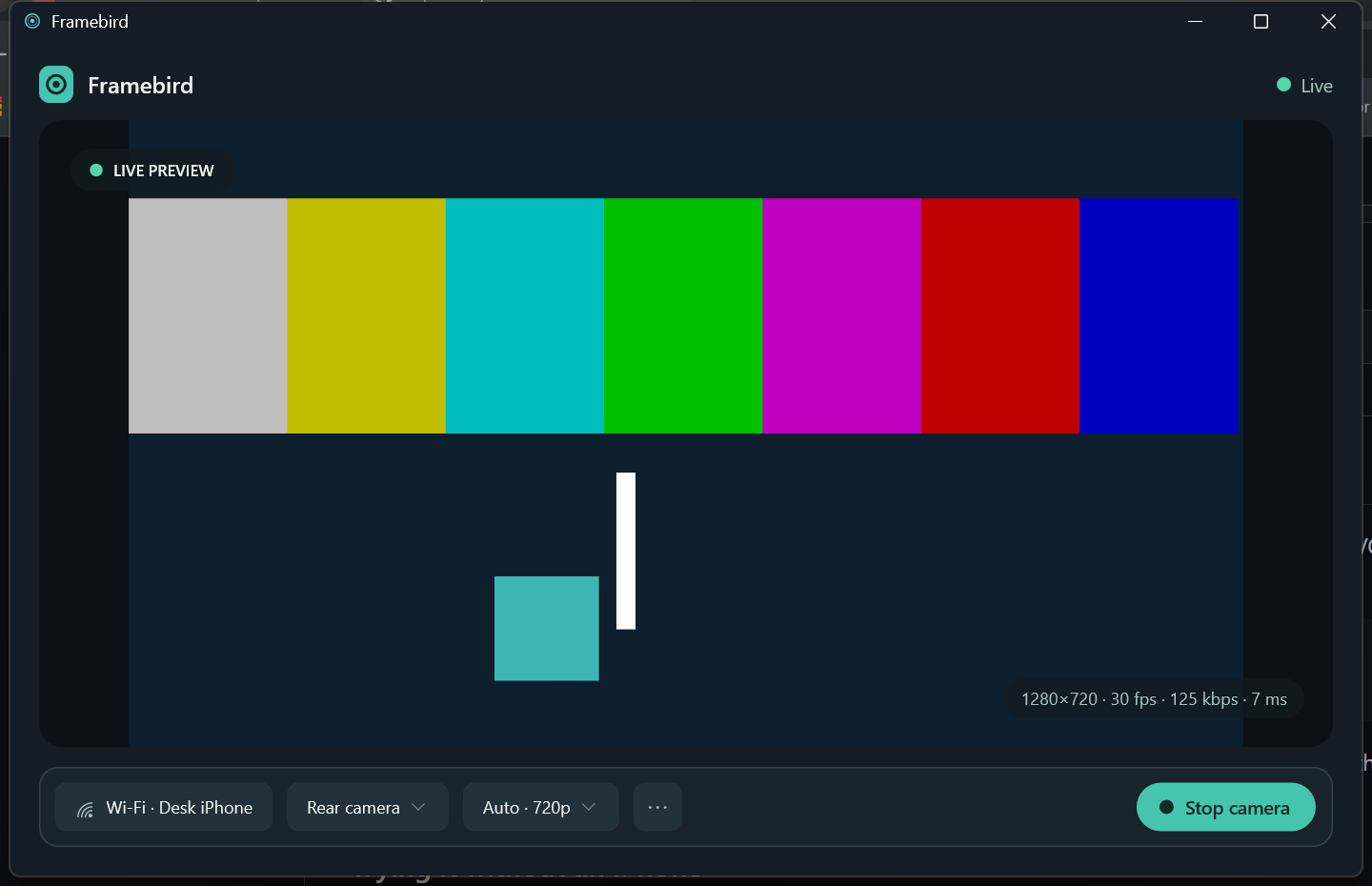Click the LIVE PREVIEW badge
The height and width of the screenshot is (886, 1372).
point(152,171)
